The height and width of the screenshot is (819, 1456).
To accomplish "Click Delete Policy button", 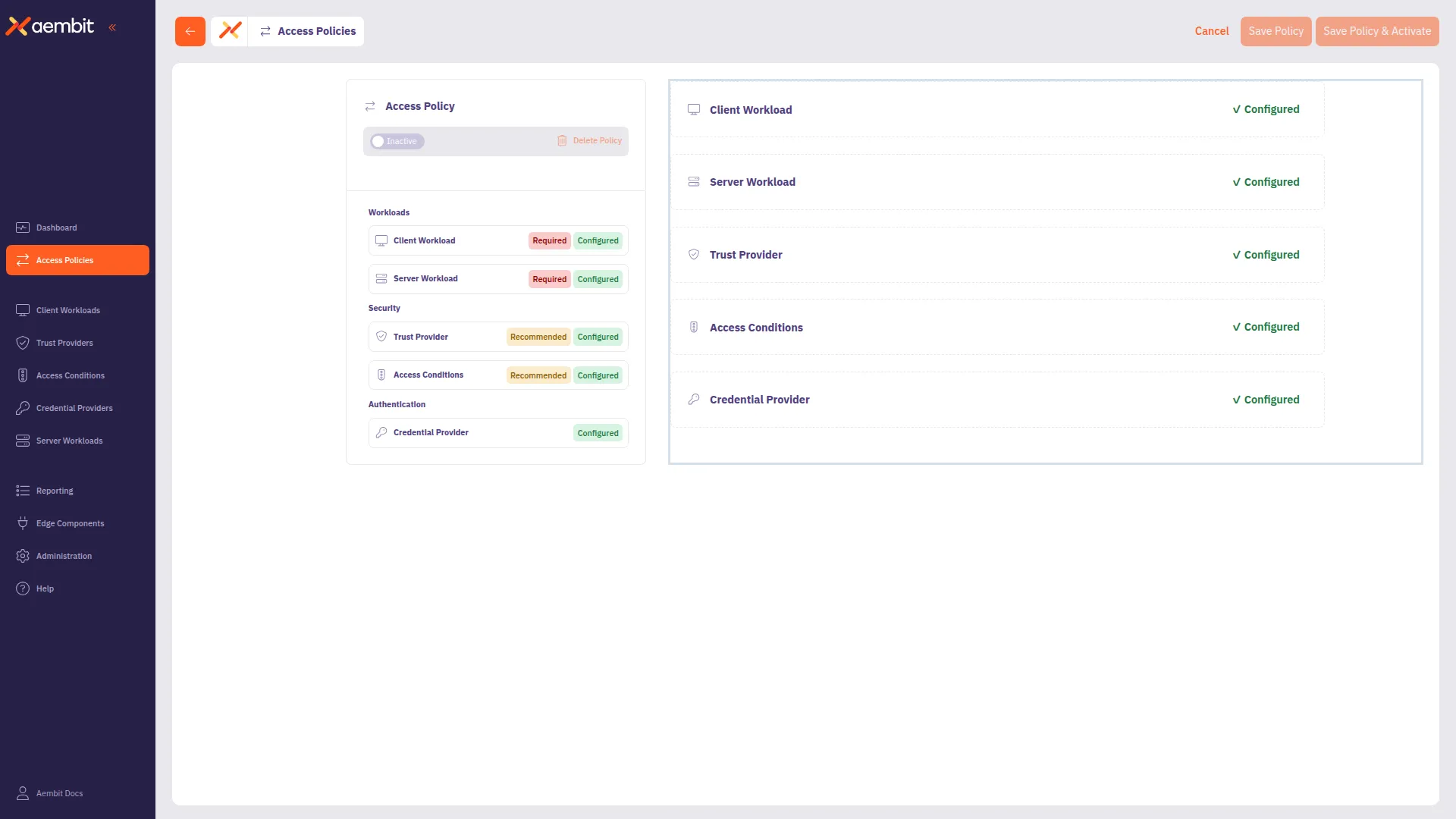I will (x=589, y=141).
